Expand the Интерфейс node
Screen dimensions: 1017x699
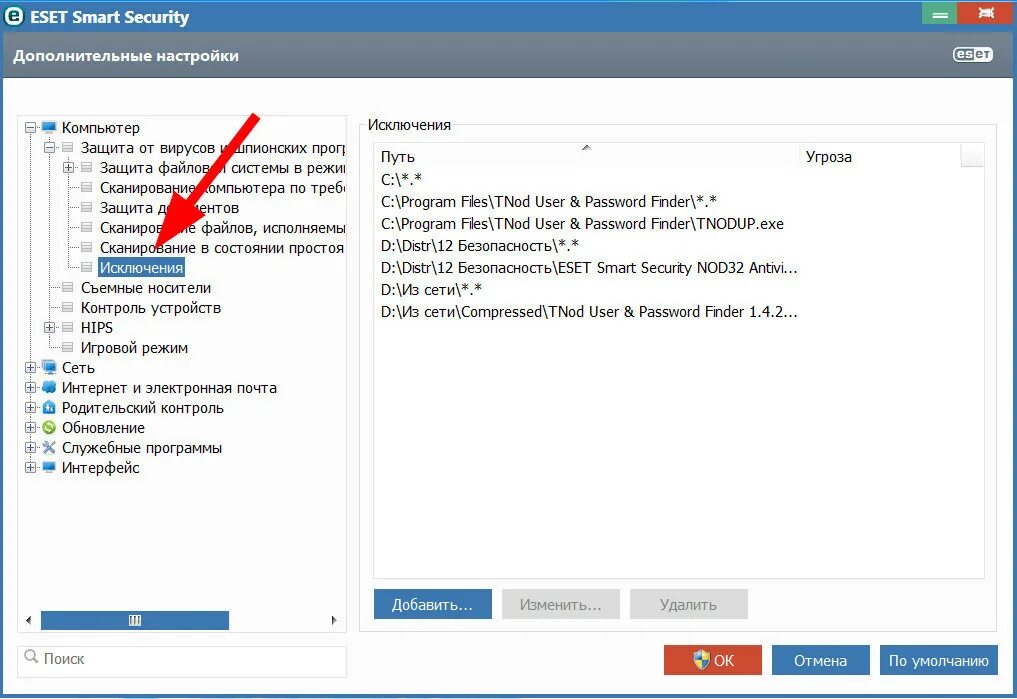(30, 468)
